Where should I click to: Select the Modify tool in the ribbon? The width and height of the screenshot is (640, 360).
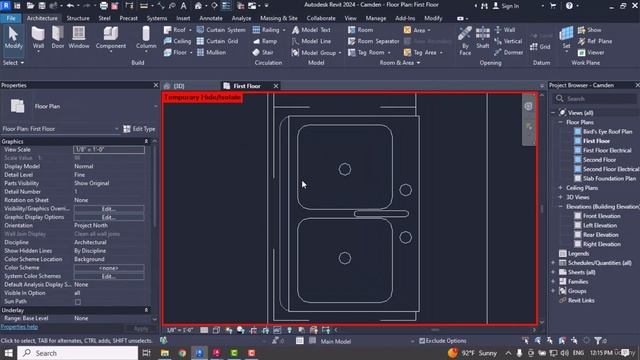tap(13, 38)
